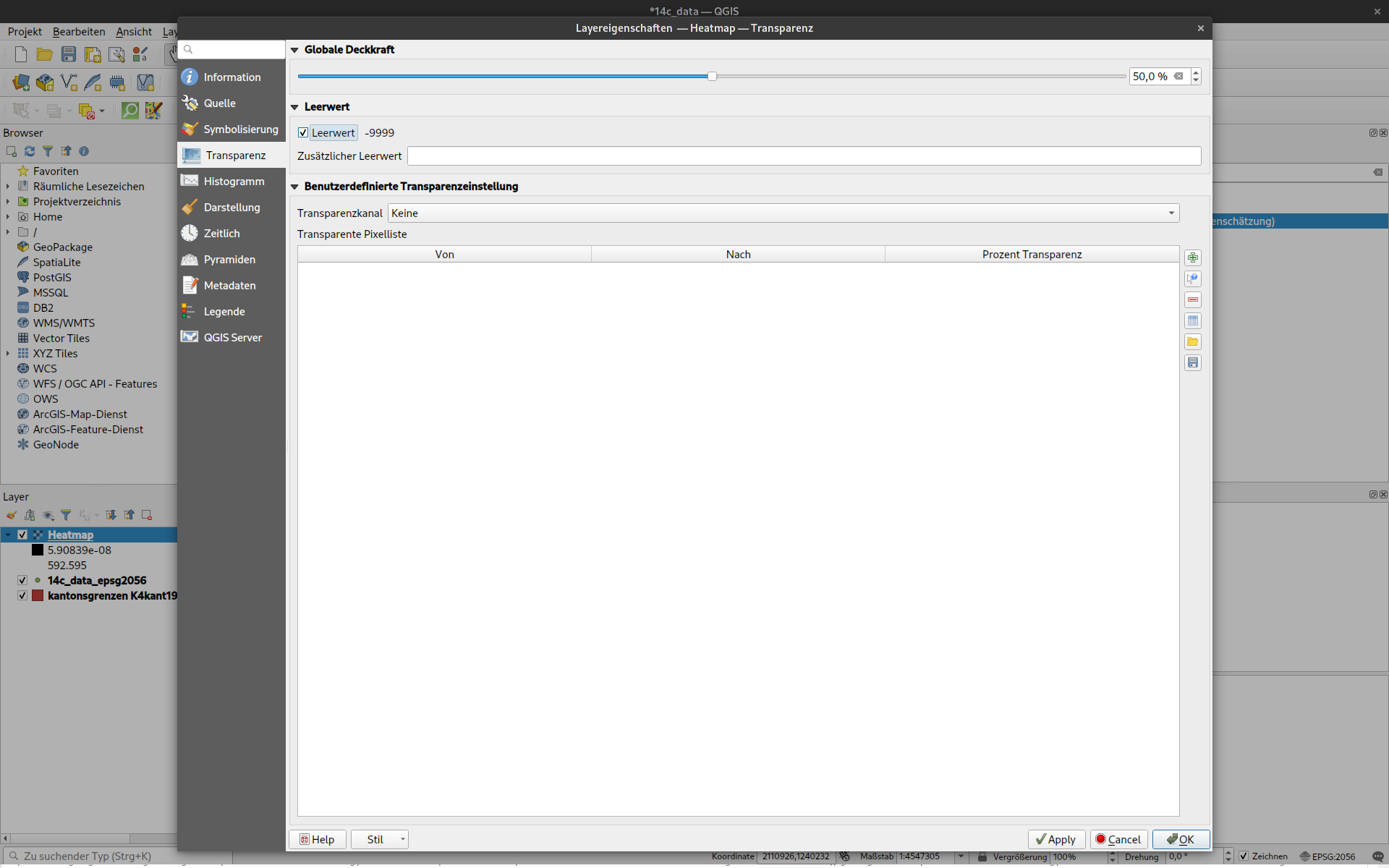1389x868 pixels.
Task: Click the add values from display icon
Action: coord(1193,278)
